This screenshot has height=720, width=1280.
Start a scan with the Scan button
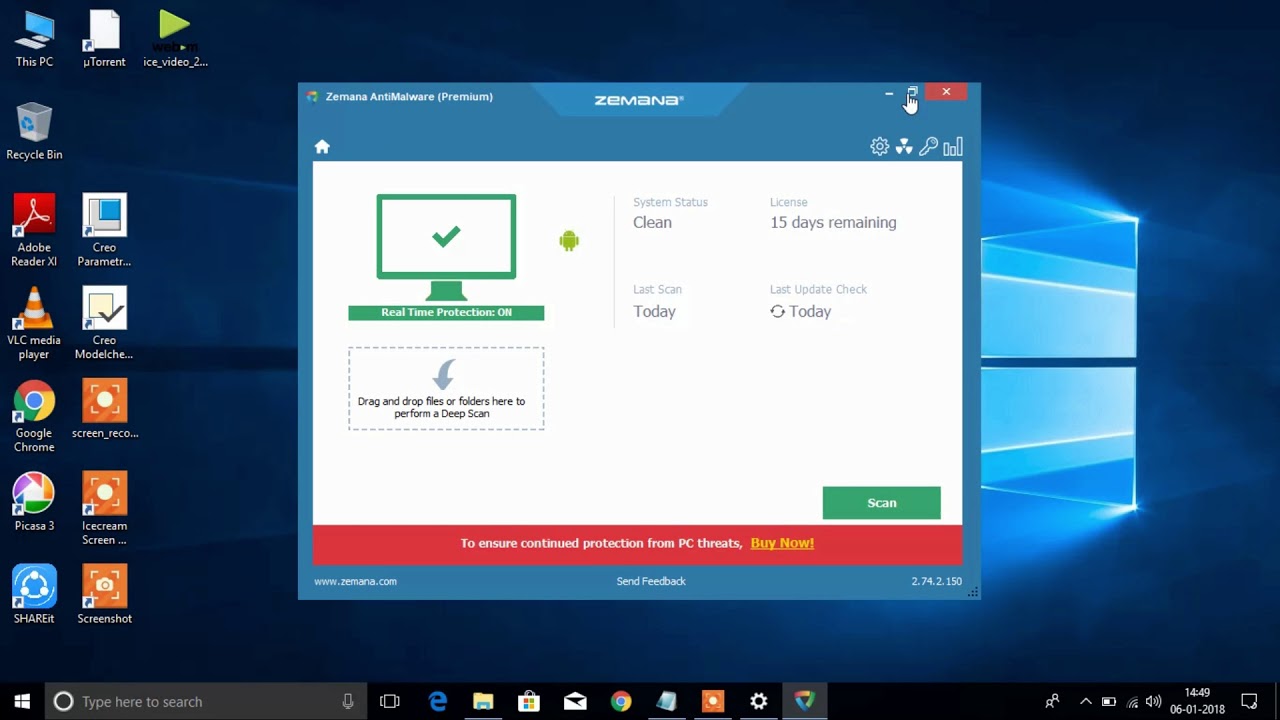[x=881, y=503]
